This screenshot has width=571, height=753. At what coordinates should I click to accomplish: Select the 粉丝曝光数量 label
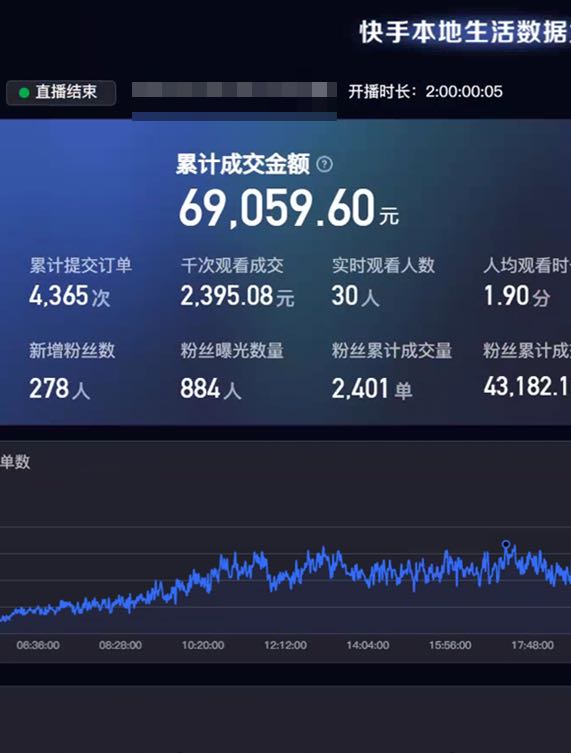232,351
